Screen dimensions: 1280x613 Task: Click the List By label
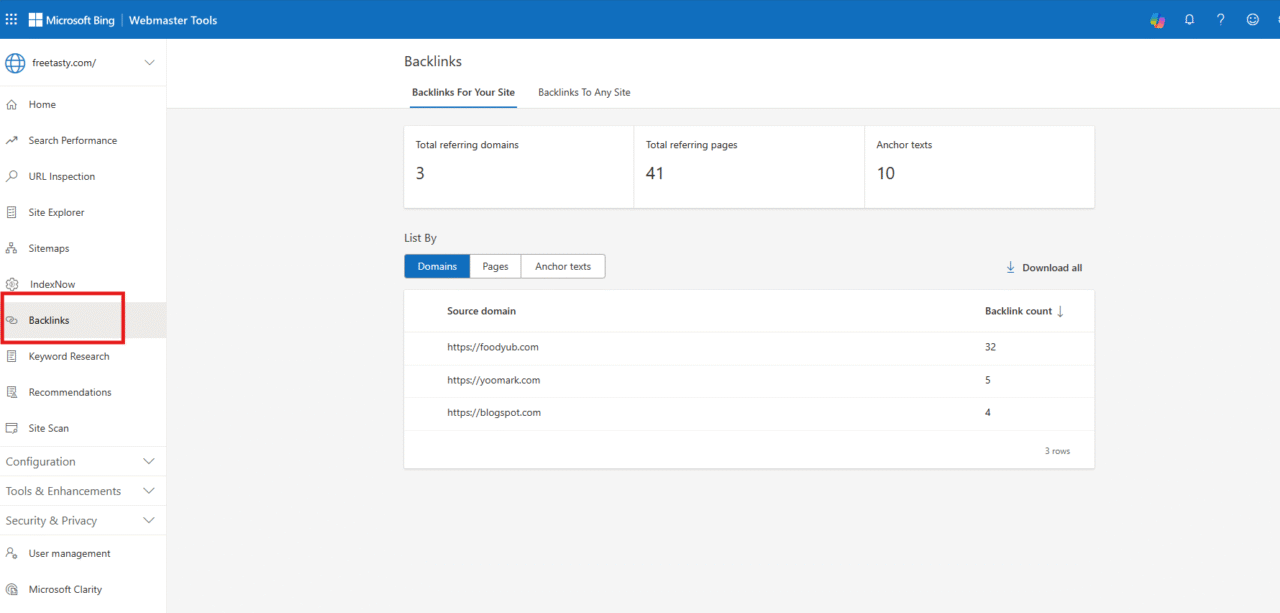pyautogui.click(x=420, y=238)
